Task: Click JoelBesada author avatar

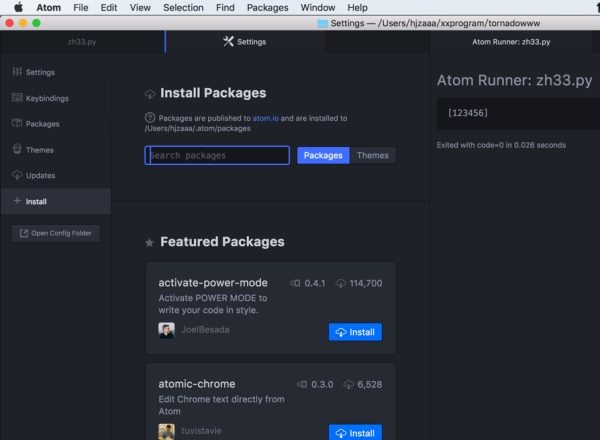Action: (167, 331)
